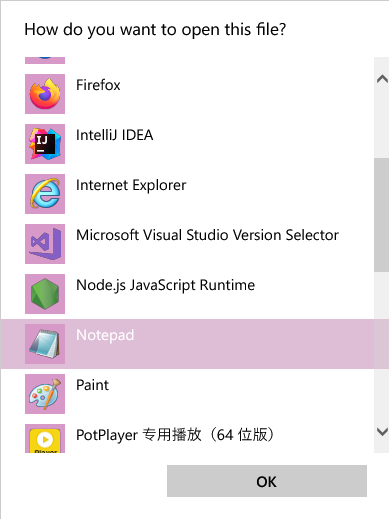Select the PotPlayer yellow icon

click(45, 438)
